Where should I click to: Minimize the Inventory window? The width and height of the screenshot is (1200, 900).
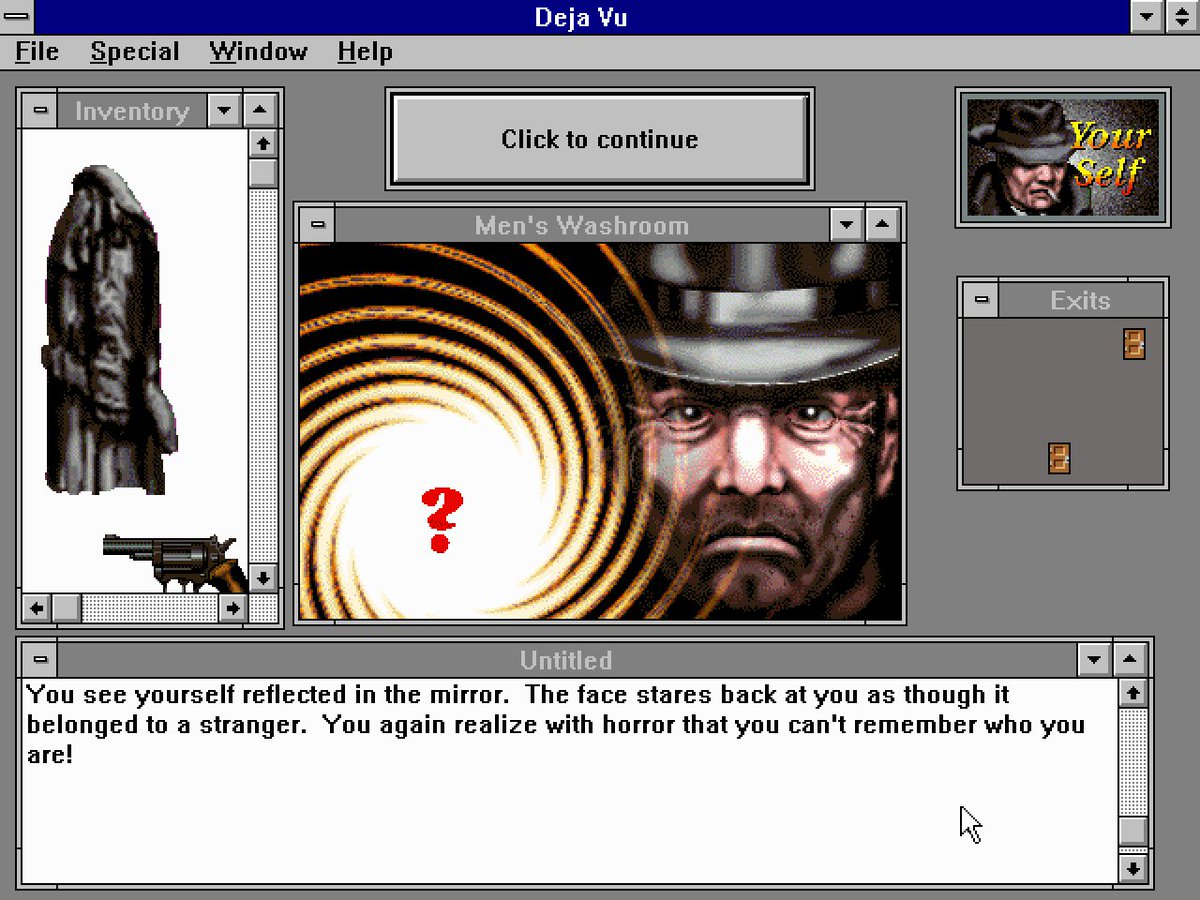224,110
